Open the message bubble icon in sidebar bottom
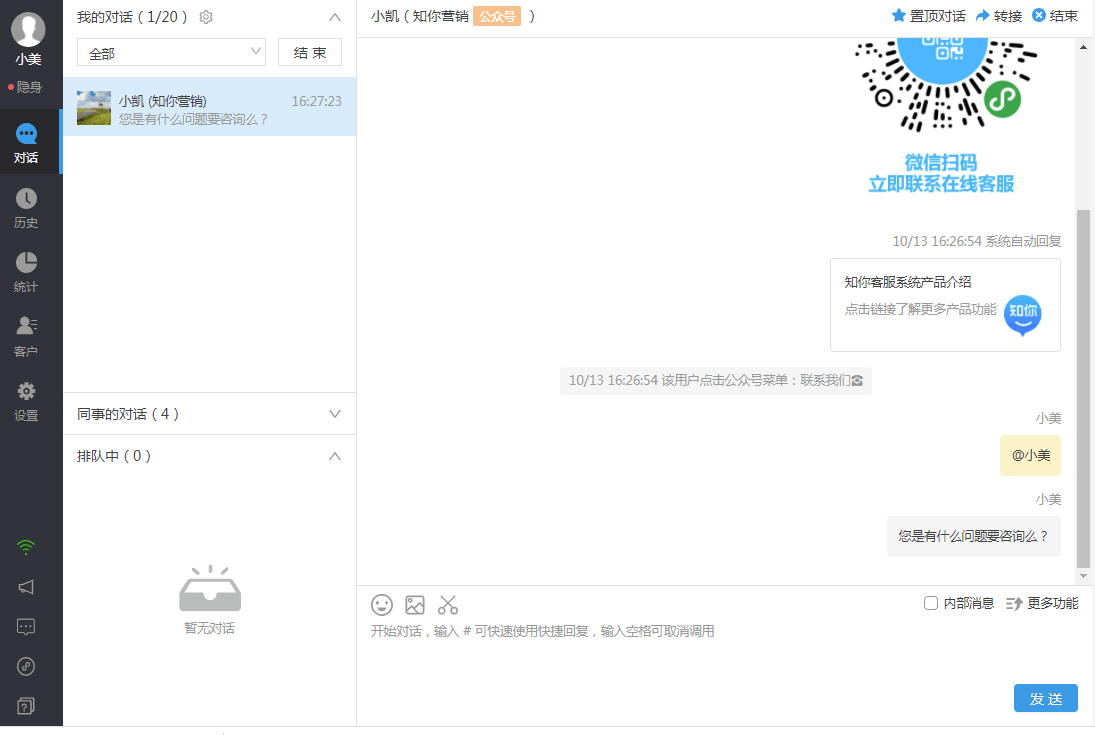 [26, 627]
